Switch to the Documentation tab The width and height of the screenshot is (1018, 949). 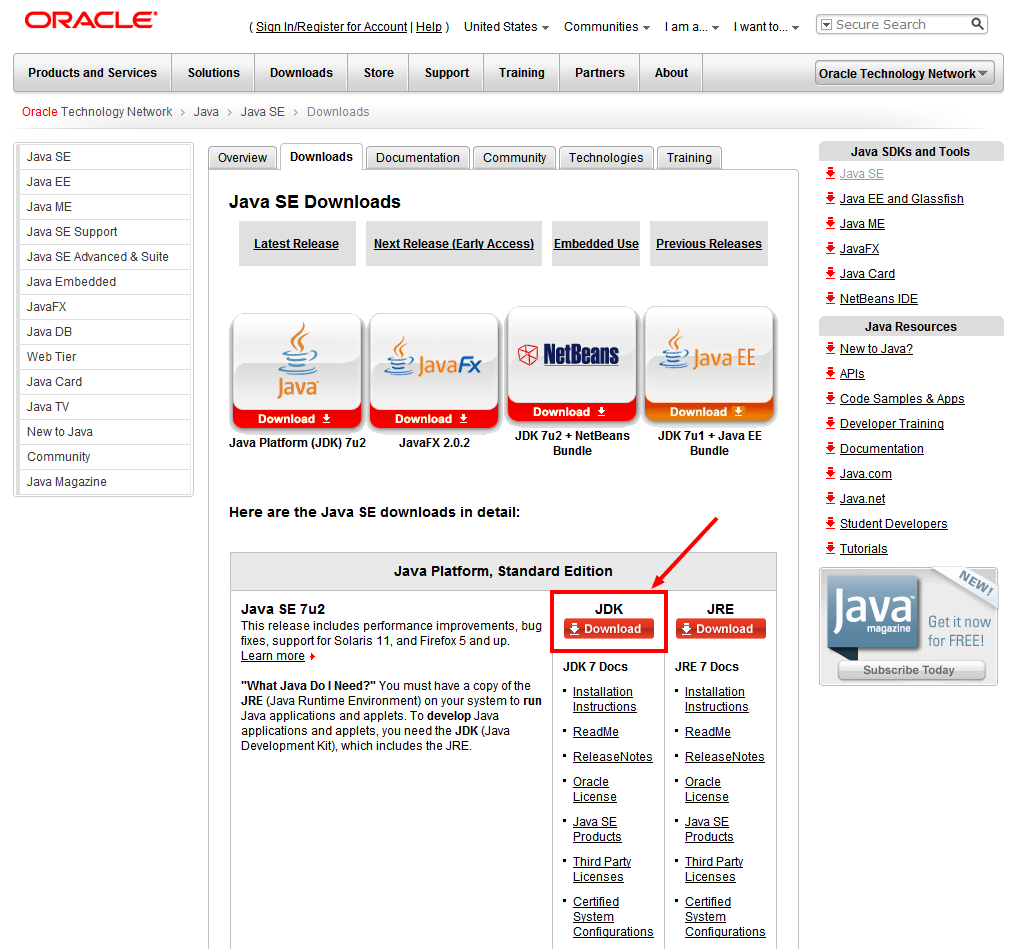click(x=417, y=158)
